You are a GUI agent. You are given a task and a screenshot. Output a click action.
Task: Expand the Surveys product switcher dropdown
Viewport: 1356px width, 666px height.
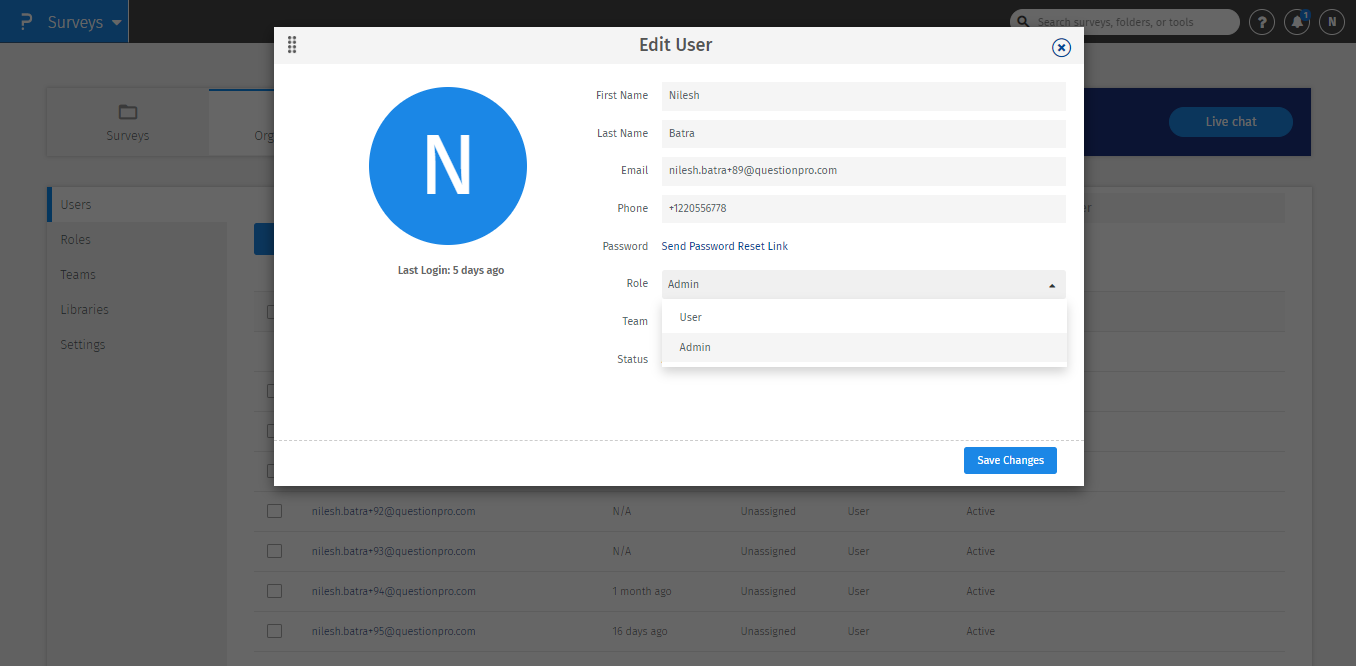[x=117, y=22]
